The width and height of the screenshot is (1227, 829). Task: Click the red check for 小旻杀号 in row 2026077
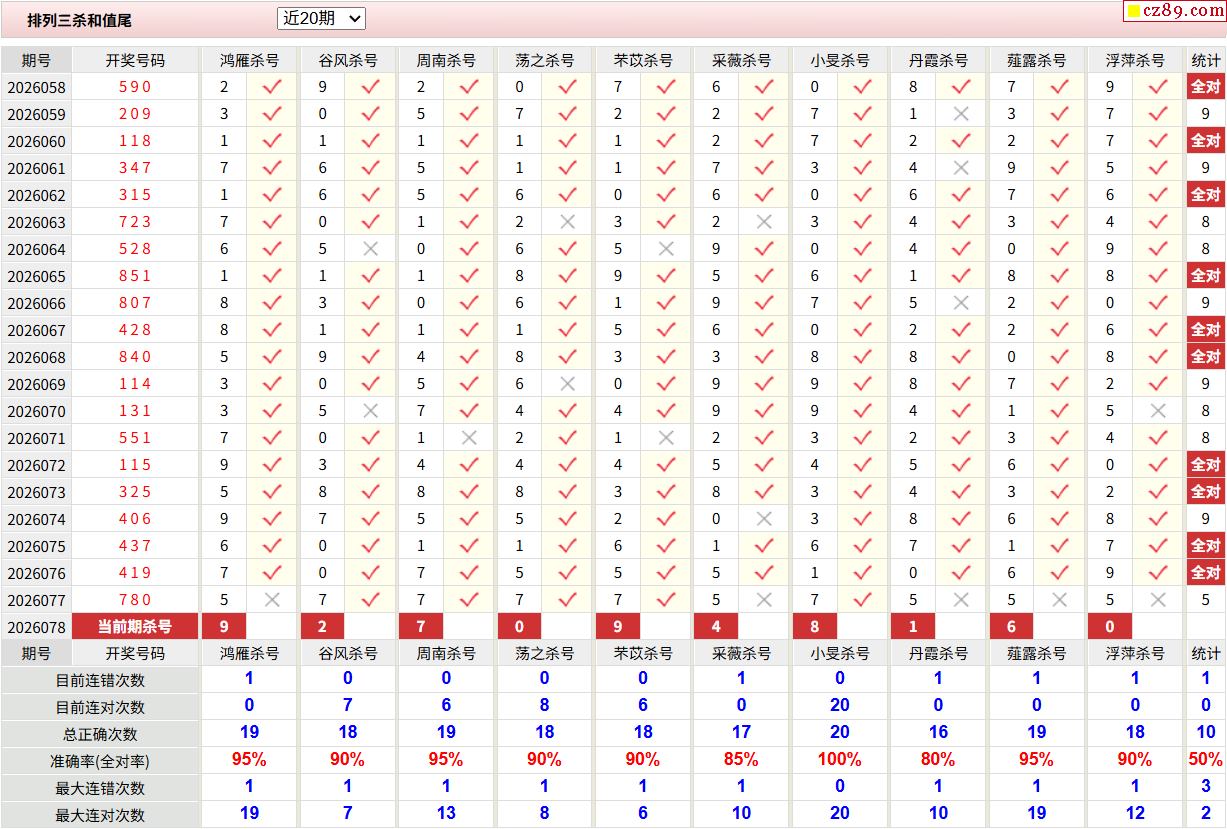pyautogui.click(x=863, y=600)
